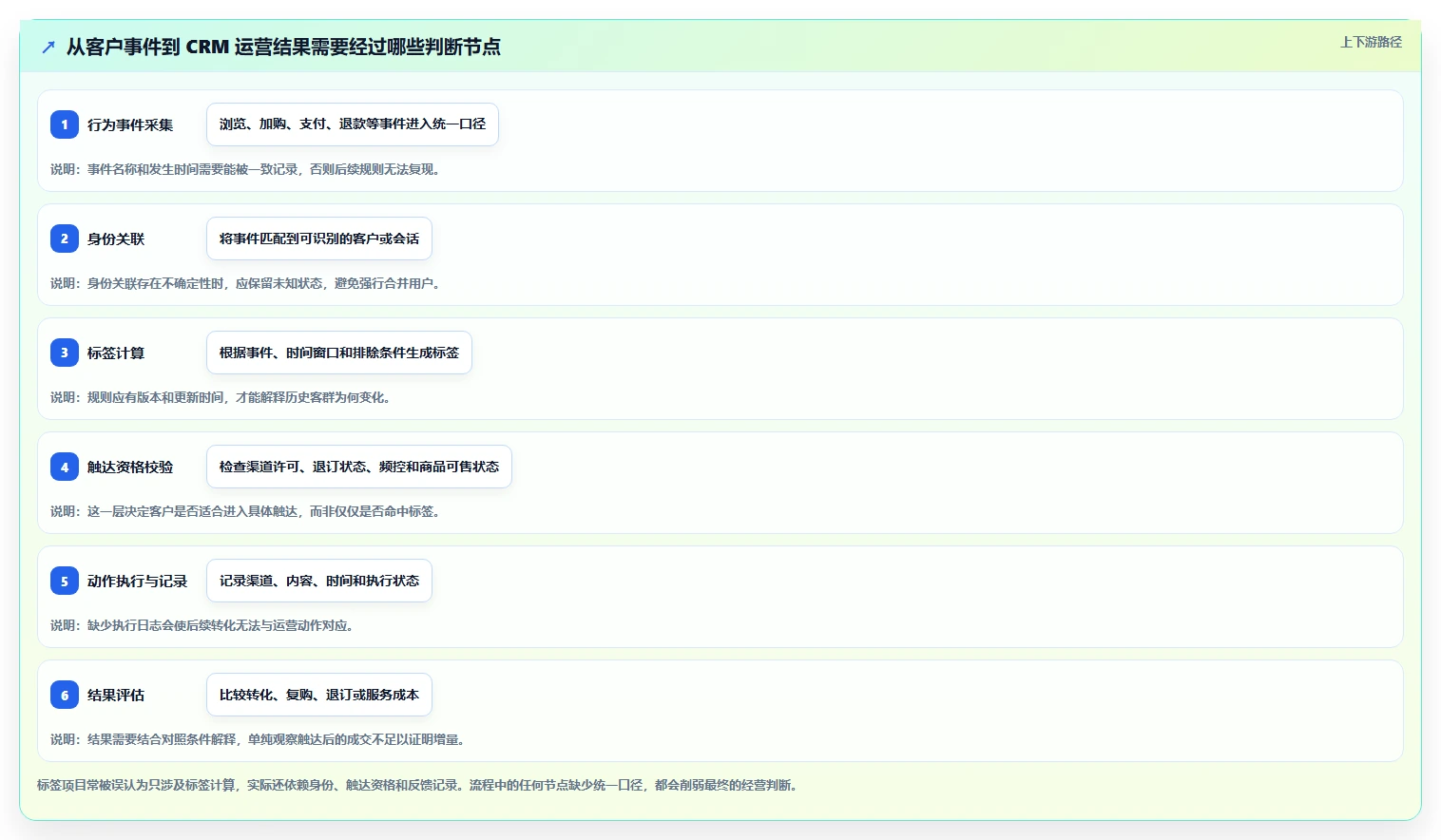
Task: Click the 行为事件采集 step title
Action: (130, 124)
